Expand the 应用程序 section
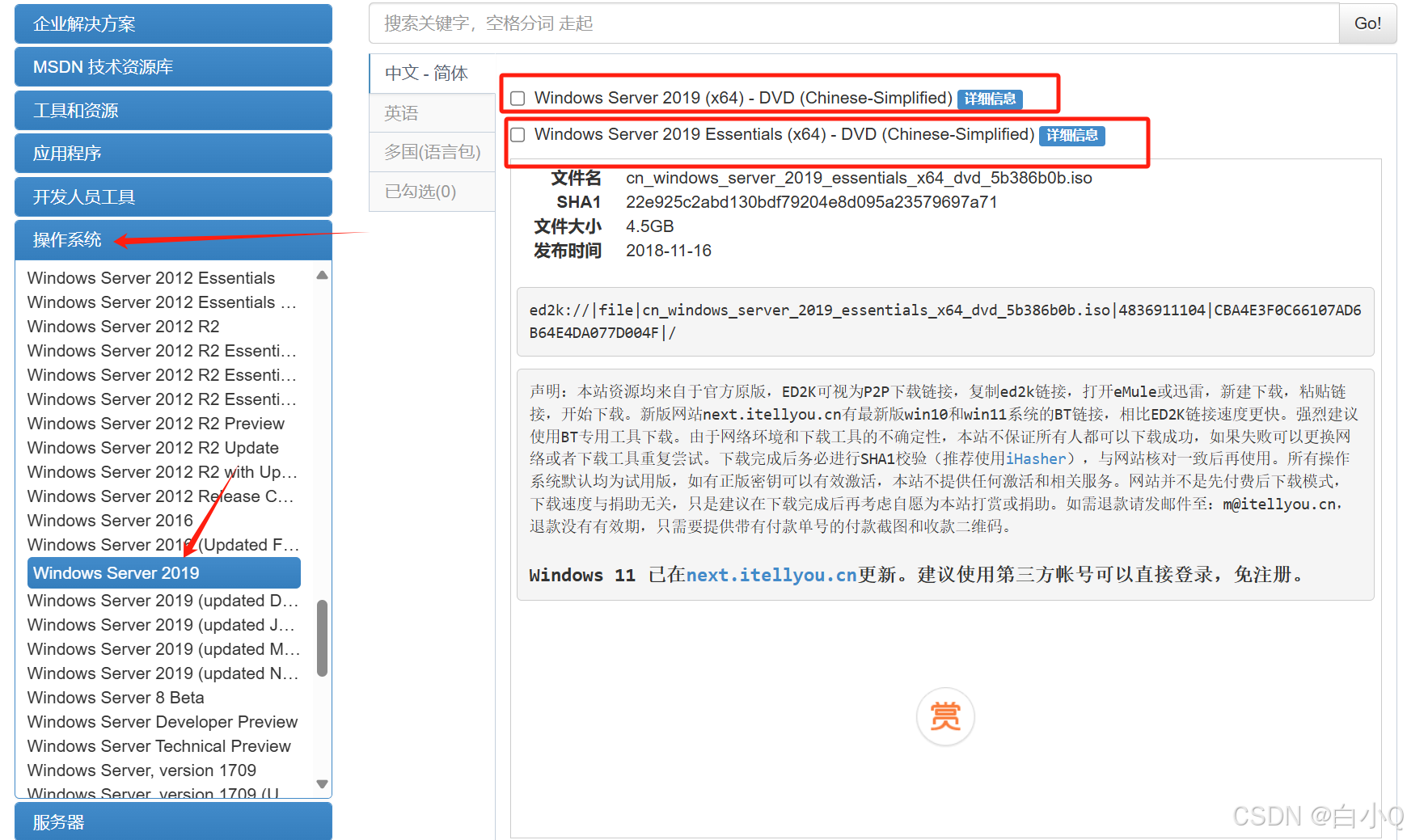The height and width of the screenshot is (840, 1407). (x=173, y=154)
